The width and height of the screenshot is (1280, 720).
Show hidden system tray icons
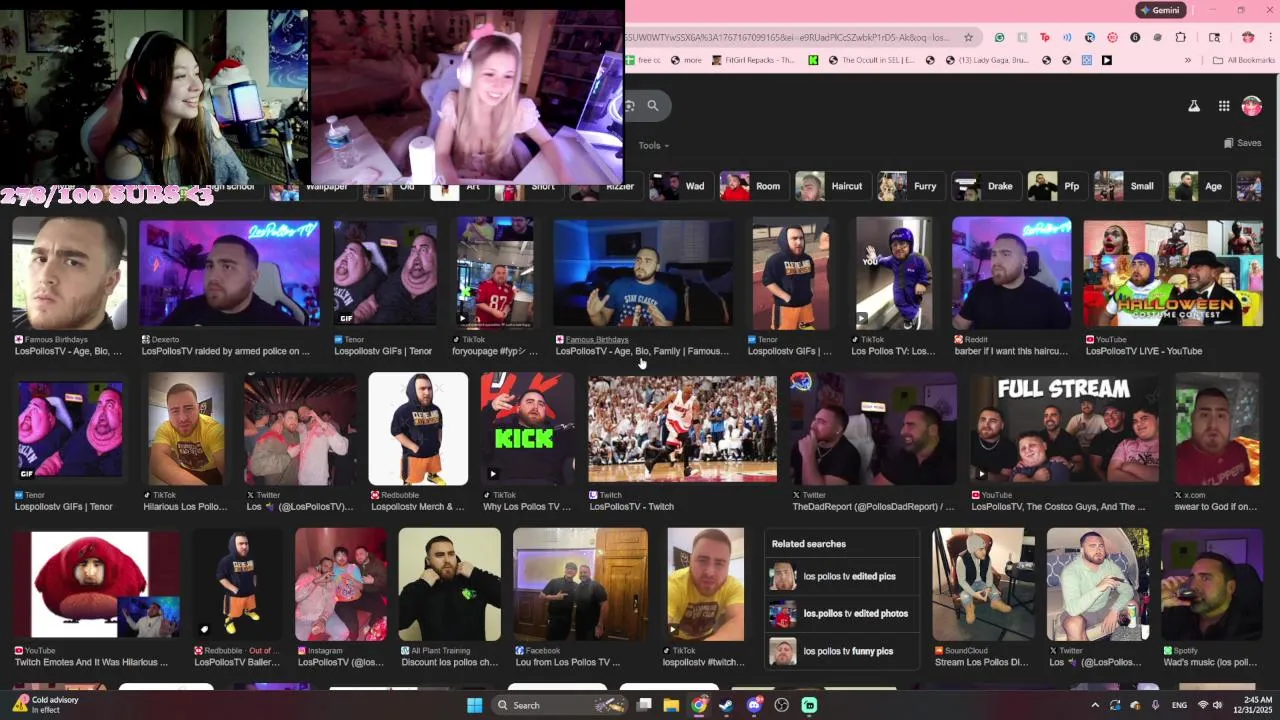pyautogui.click(x=1095, y=705)
